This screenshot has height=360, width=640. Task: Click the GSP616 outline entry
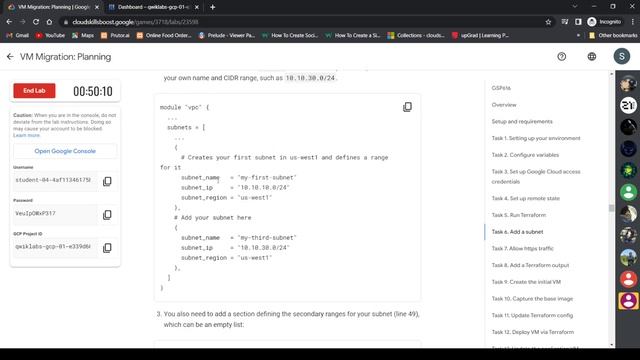(501, 88)
